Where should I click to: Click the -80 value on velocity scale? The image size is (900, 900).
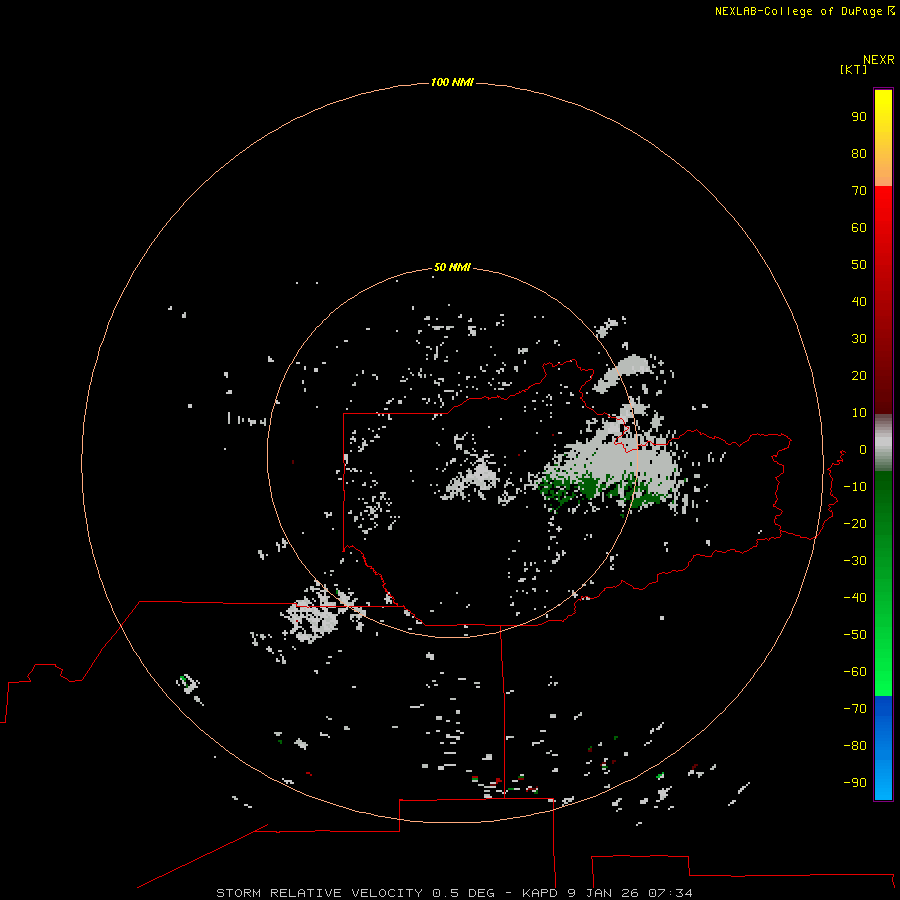(x=855, y=746)
